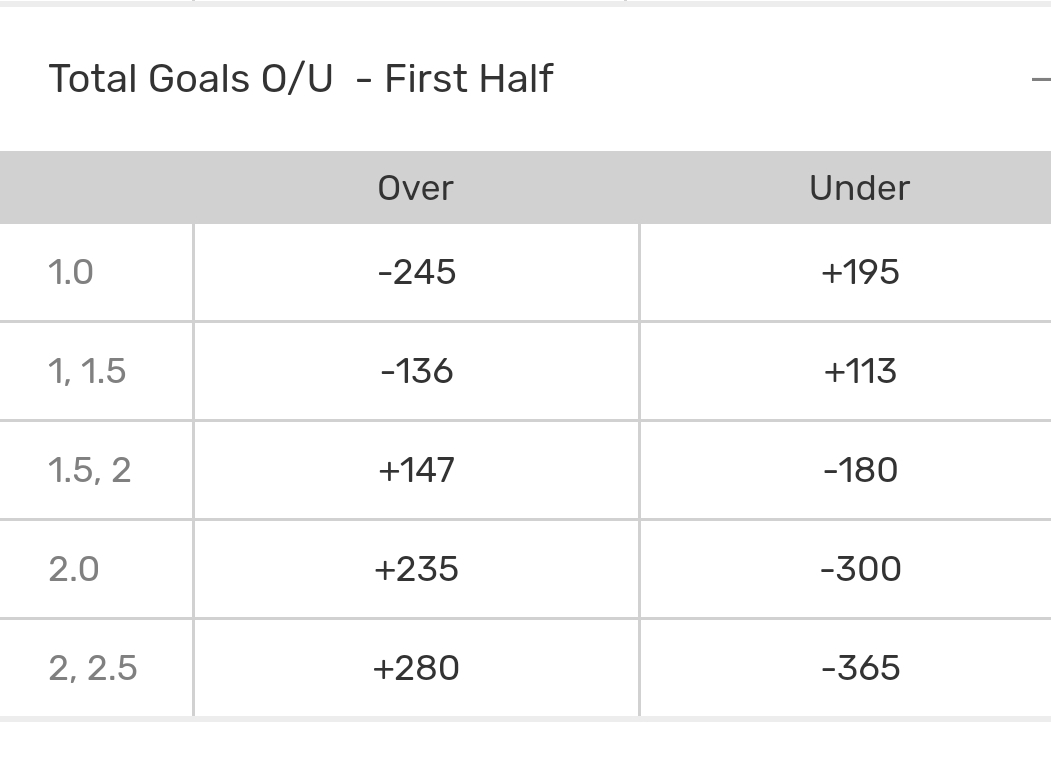Add Under 2, 2.5 at -365

(x=859, y=668)
